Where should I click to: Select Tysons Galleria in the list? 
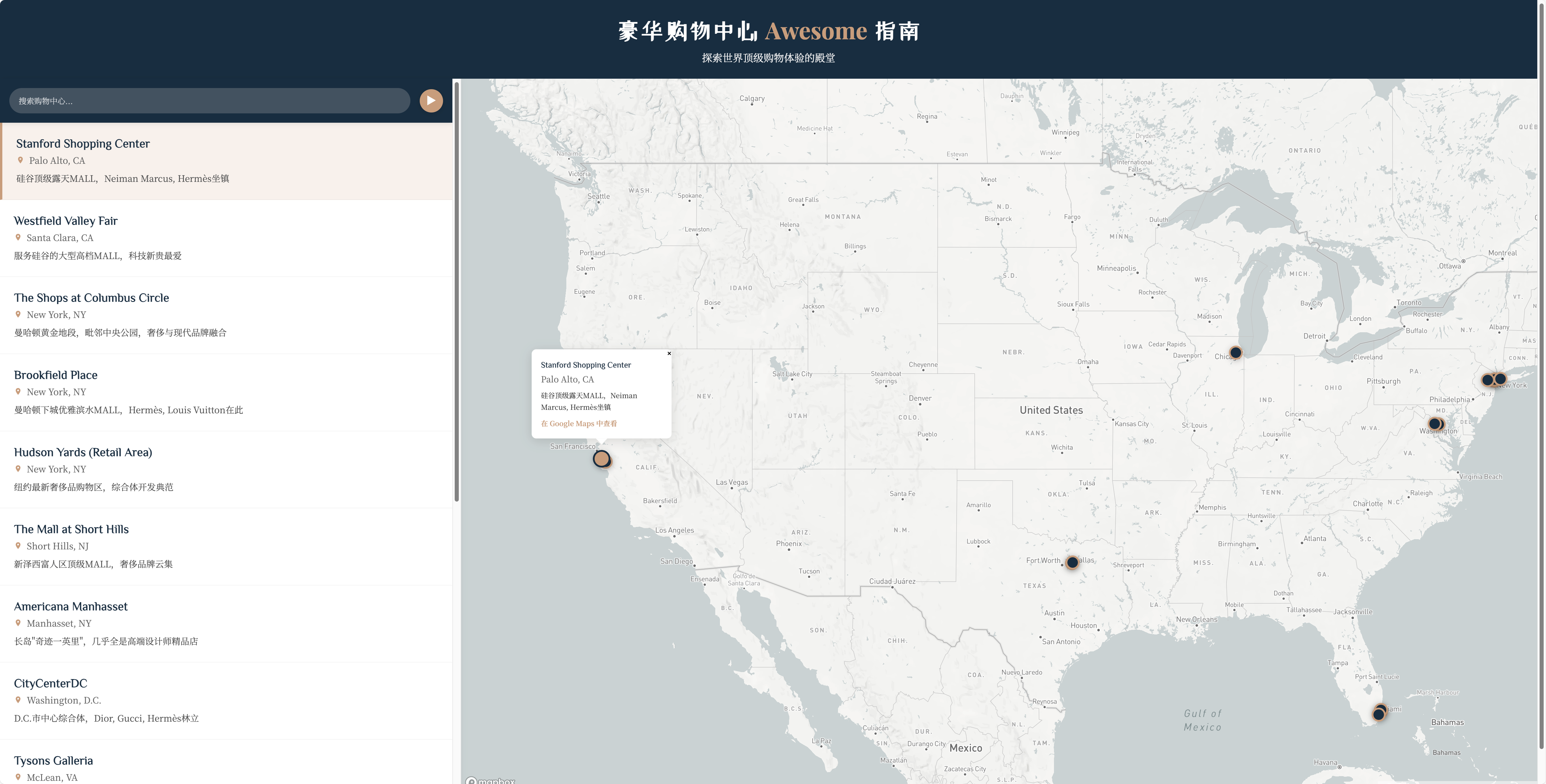(226, 762)
